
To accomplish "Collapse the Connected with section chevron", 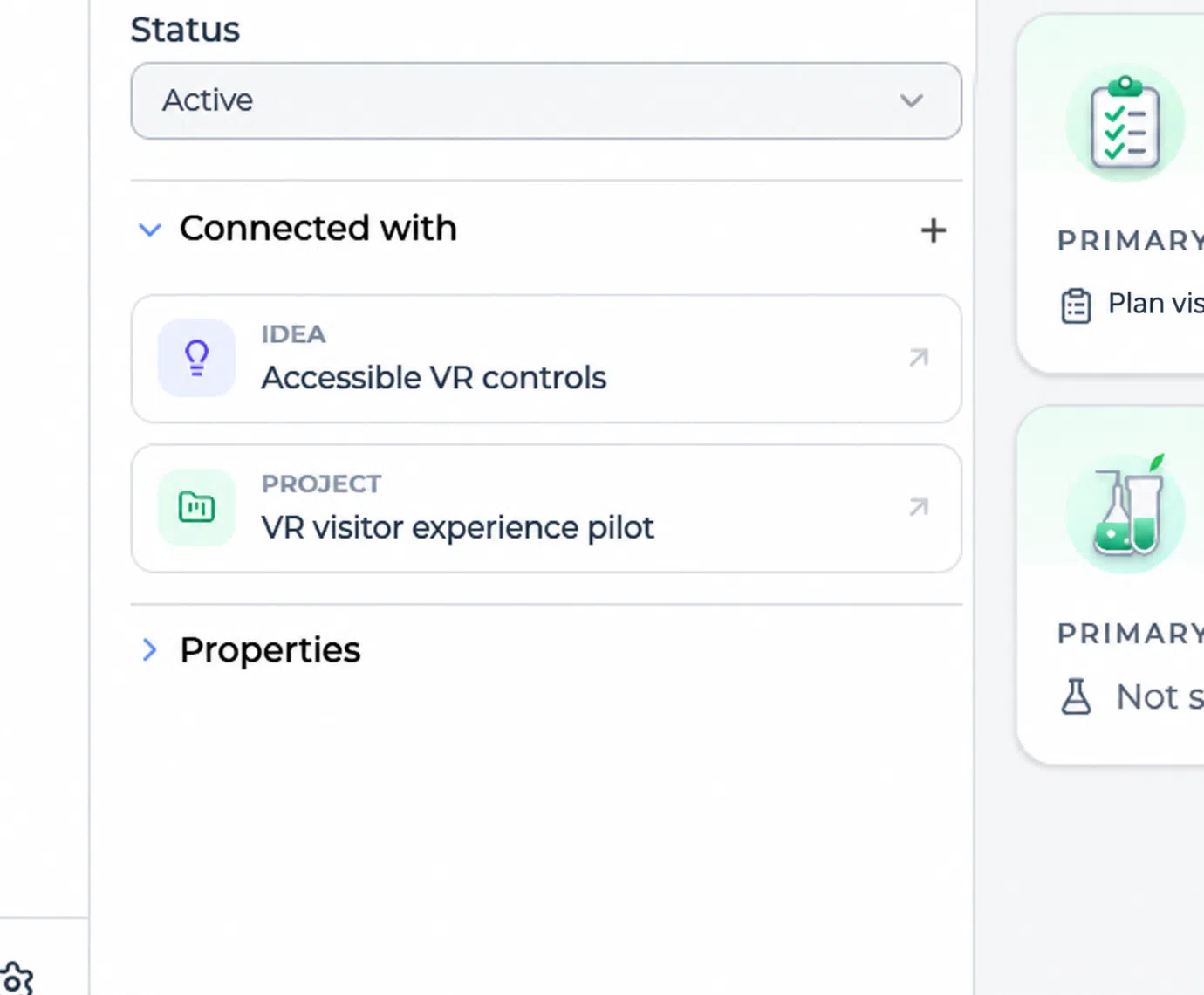I will tap(150, 230).
